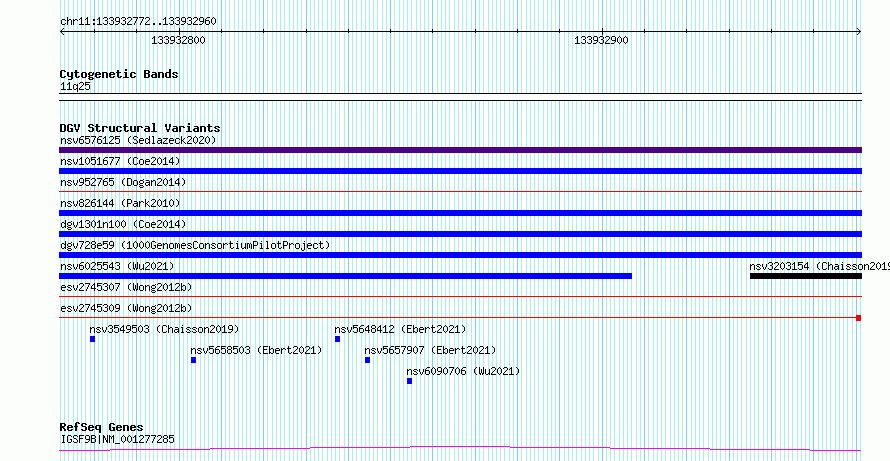The height and width of the screenshot is (461, 890).
Task: Click the blue square marker for nsv5648412
Action: click(x=338, y=339)
